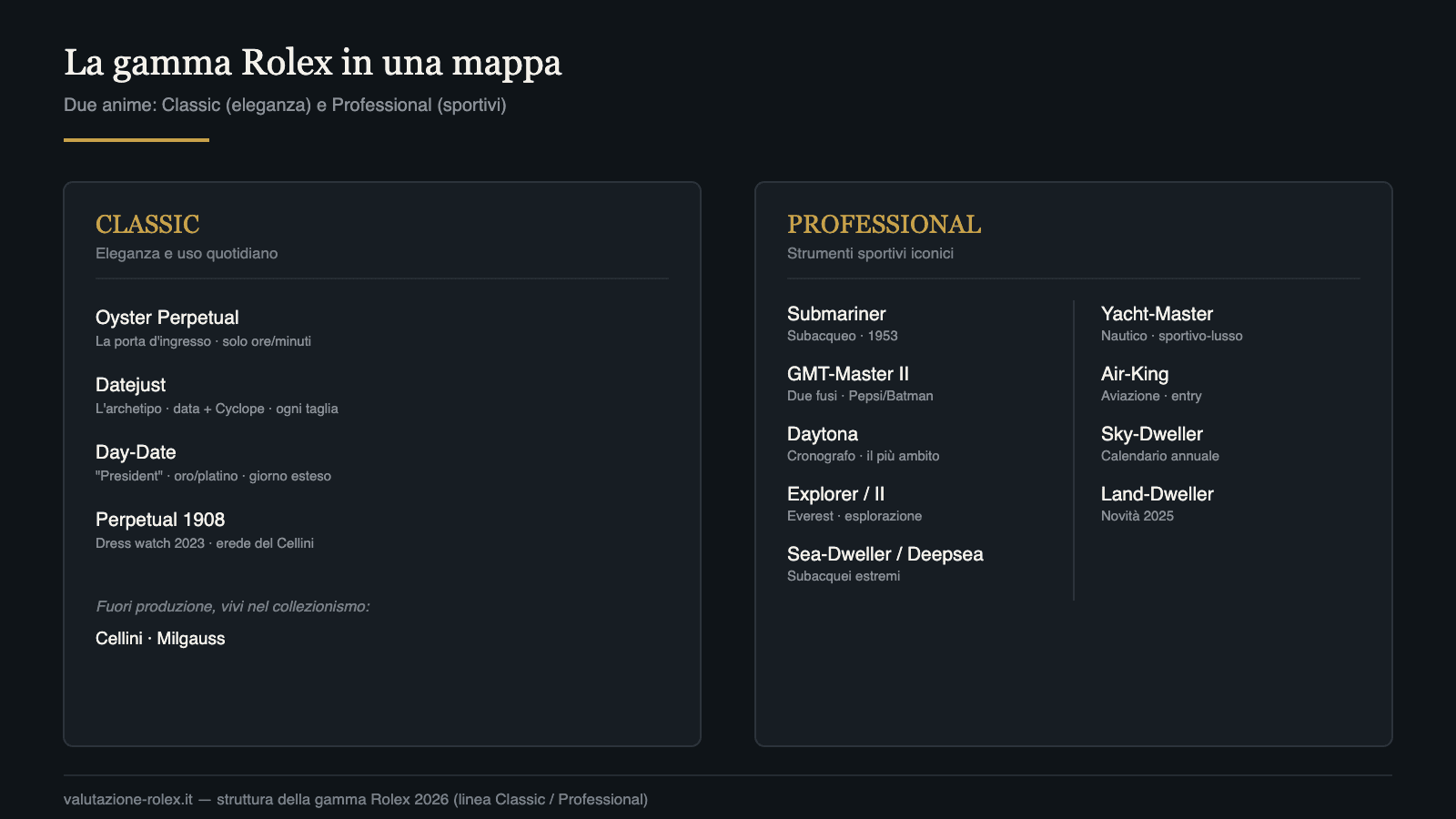Select the subtitle starting "Due anime: Classic"
This screenshot has width=1456, height=819.
point(285,105)
